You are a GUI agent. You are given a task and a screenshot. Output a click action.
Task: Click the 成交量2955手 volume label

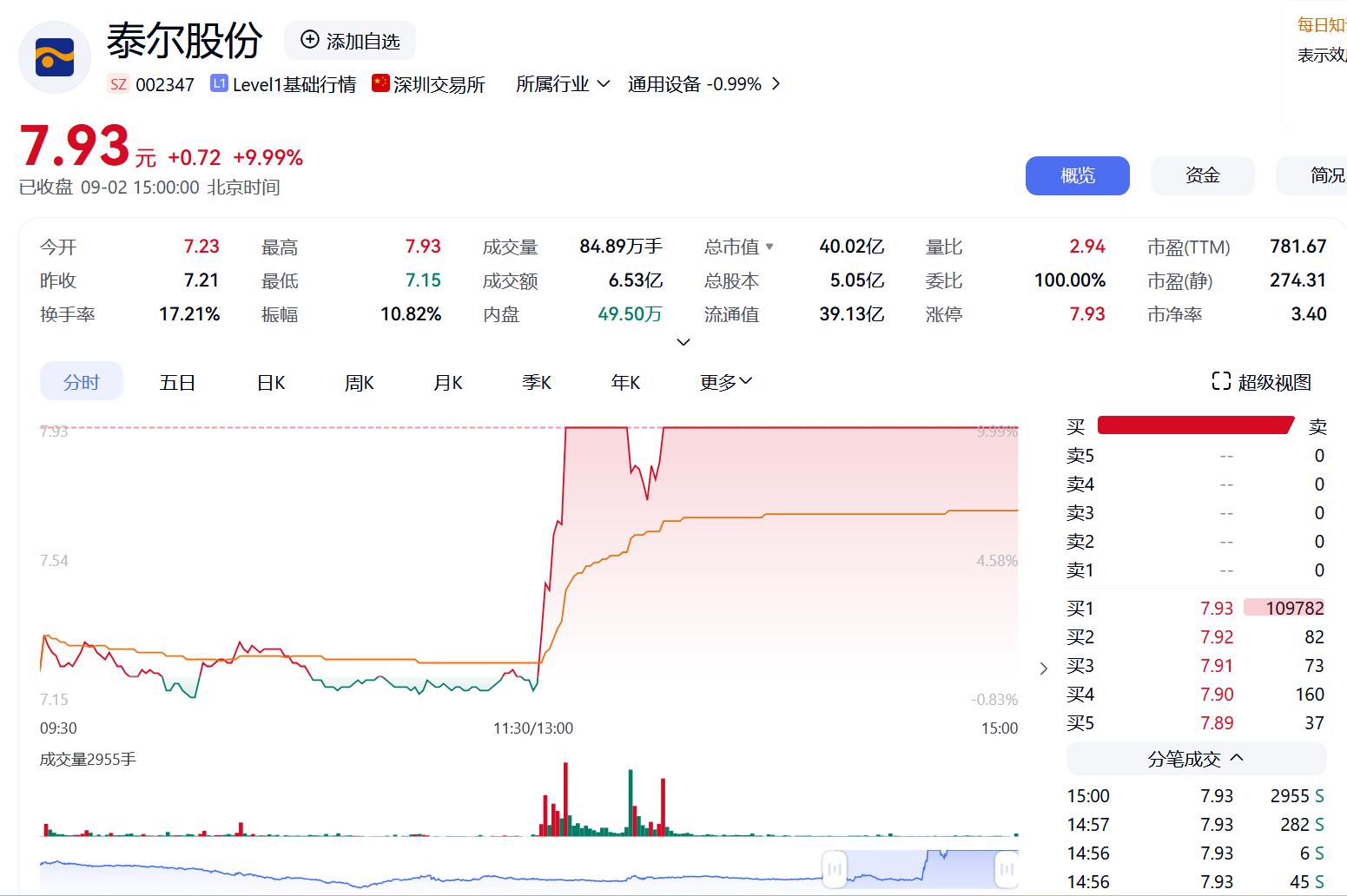click(88, 760)
